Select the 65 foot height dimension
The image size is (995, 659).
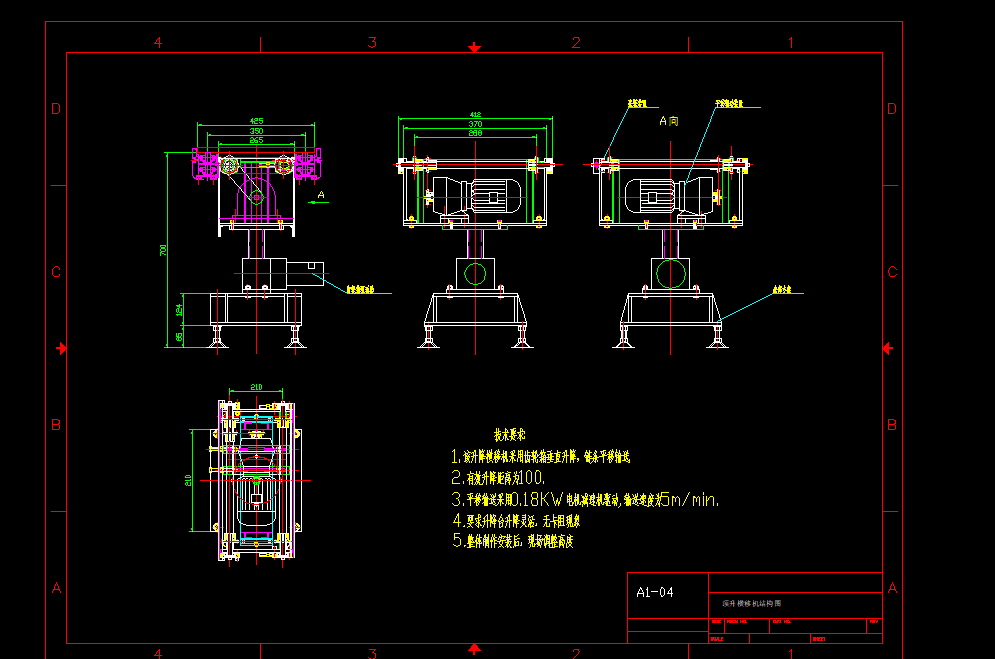click(179, 337)
